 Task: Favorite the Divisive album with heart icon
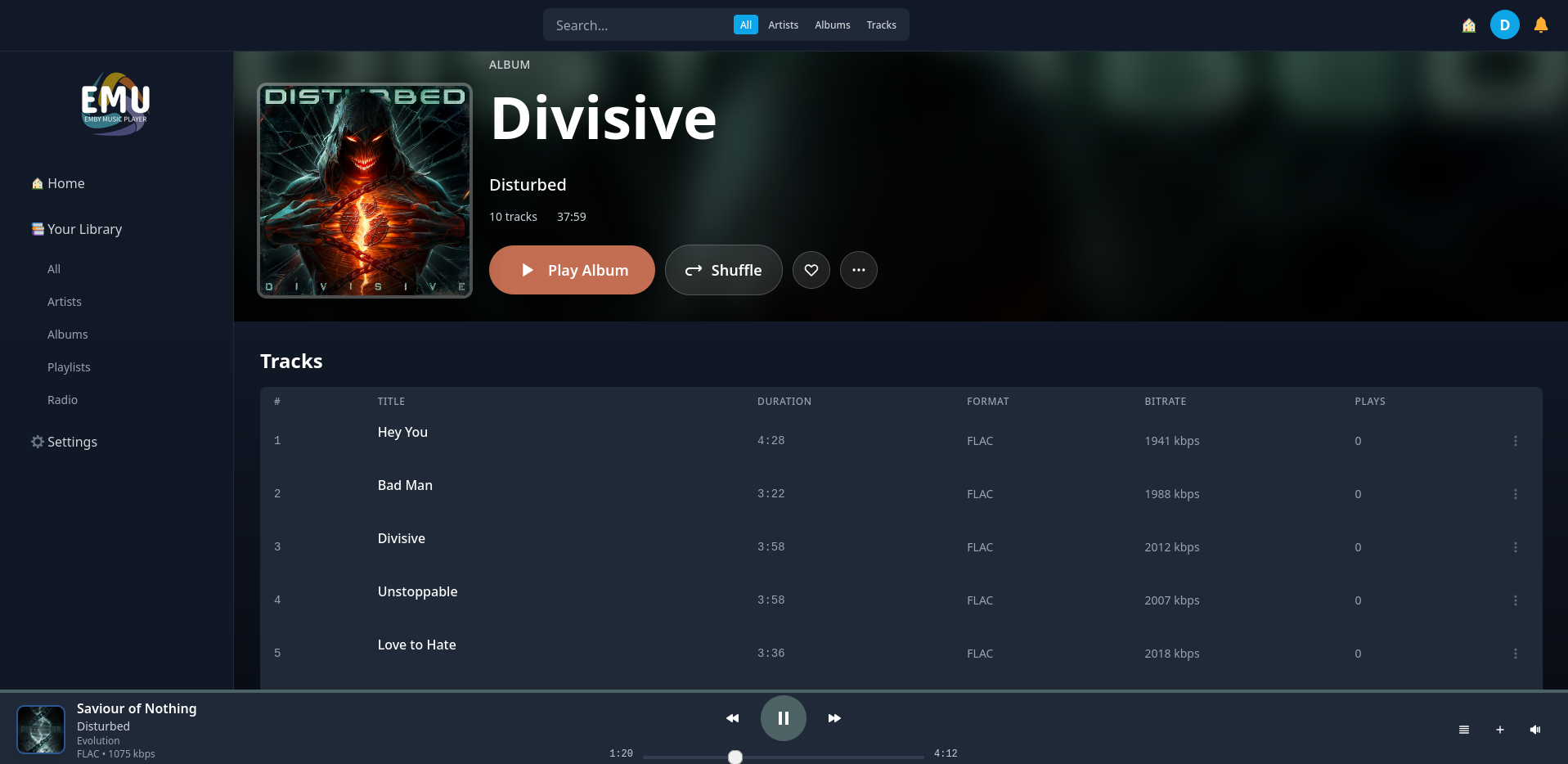pyautogui.click(x=811, y=270)
